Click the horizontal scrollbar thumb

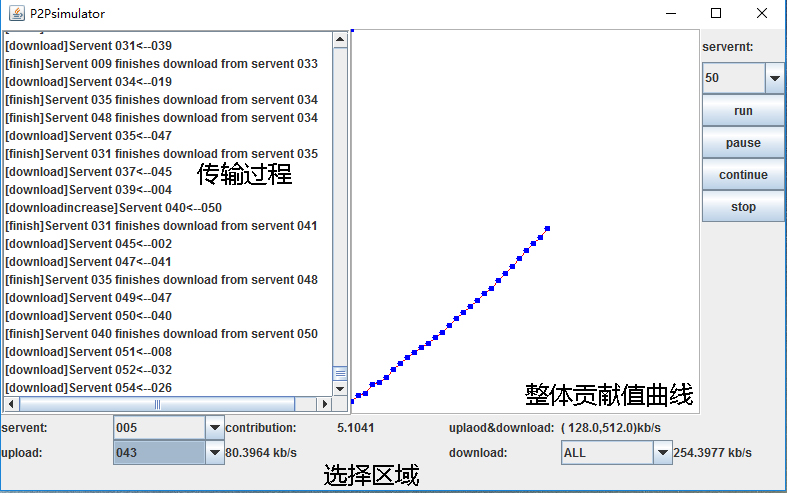pyautogui.click(x=157, y=404)
